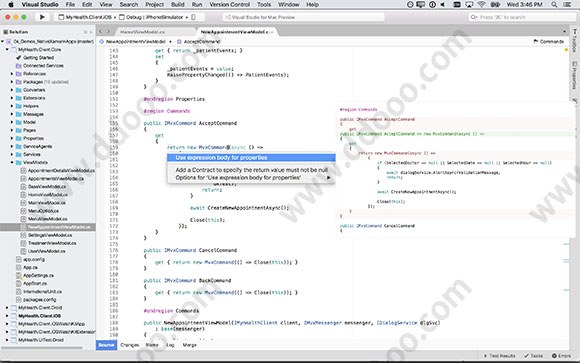Switch to the Merge bottom tab

[190, 345]
